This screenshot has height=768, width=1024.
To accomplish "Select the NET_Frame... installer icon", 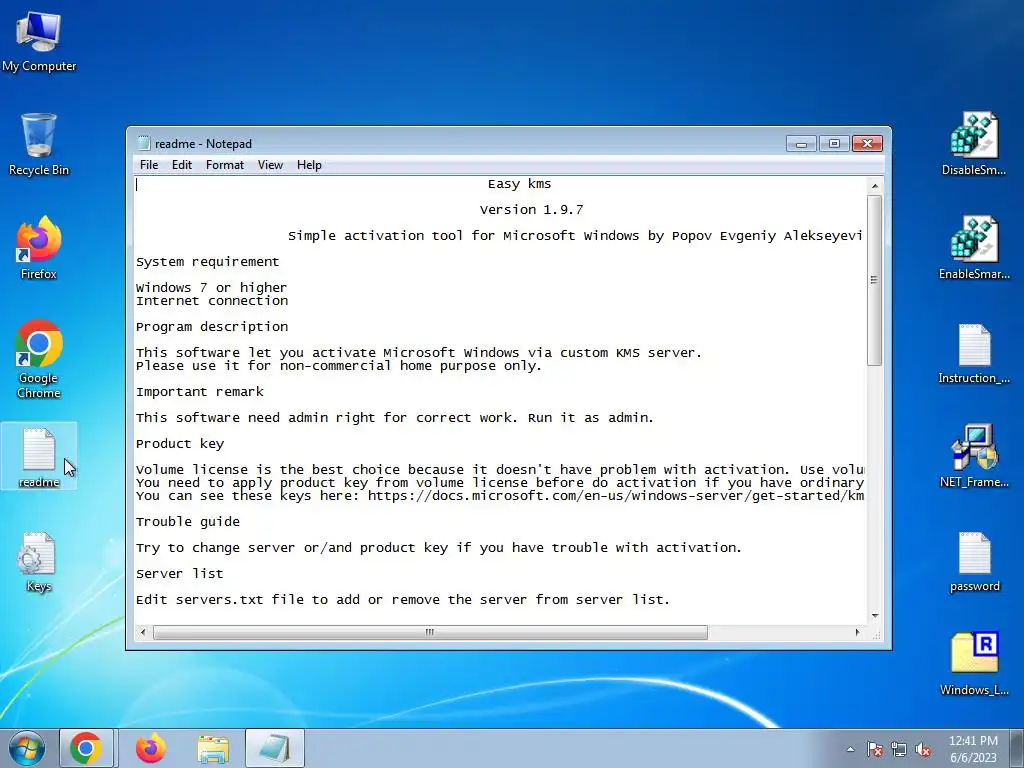I will tap(974, 456).
